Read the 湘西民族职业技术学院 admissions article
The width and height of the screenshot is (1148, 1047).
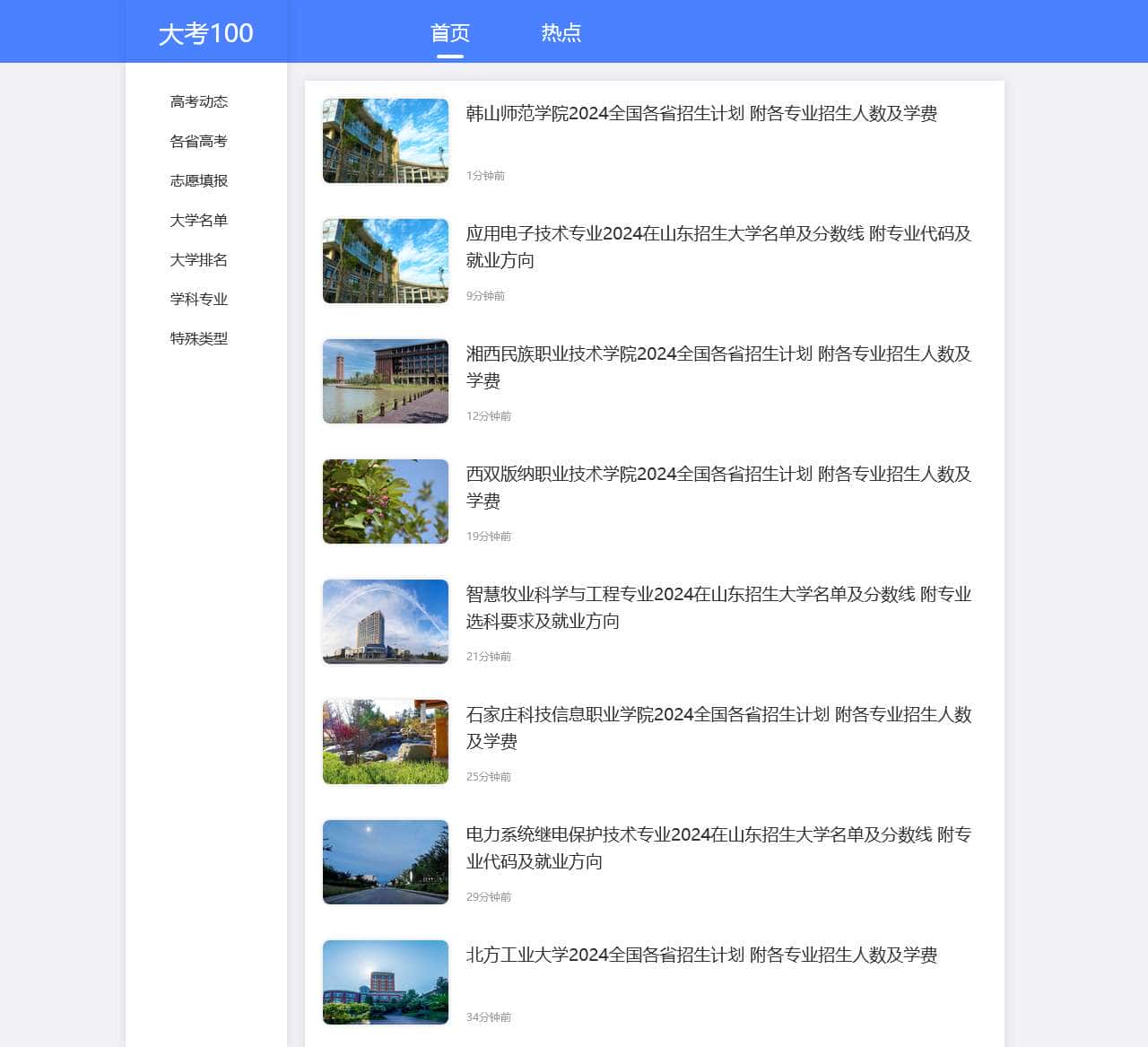716,368
